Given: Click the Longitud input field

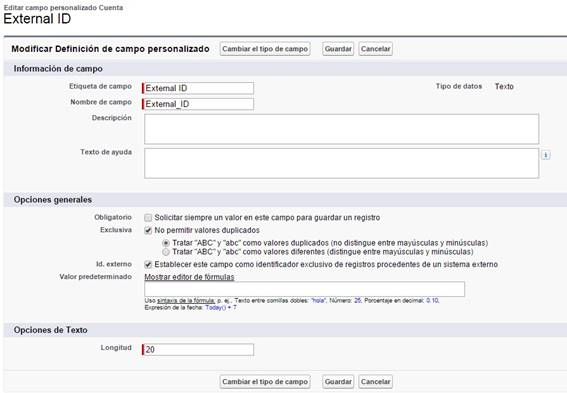Looking at the screenshot, I should coord(198,350).
